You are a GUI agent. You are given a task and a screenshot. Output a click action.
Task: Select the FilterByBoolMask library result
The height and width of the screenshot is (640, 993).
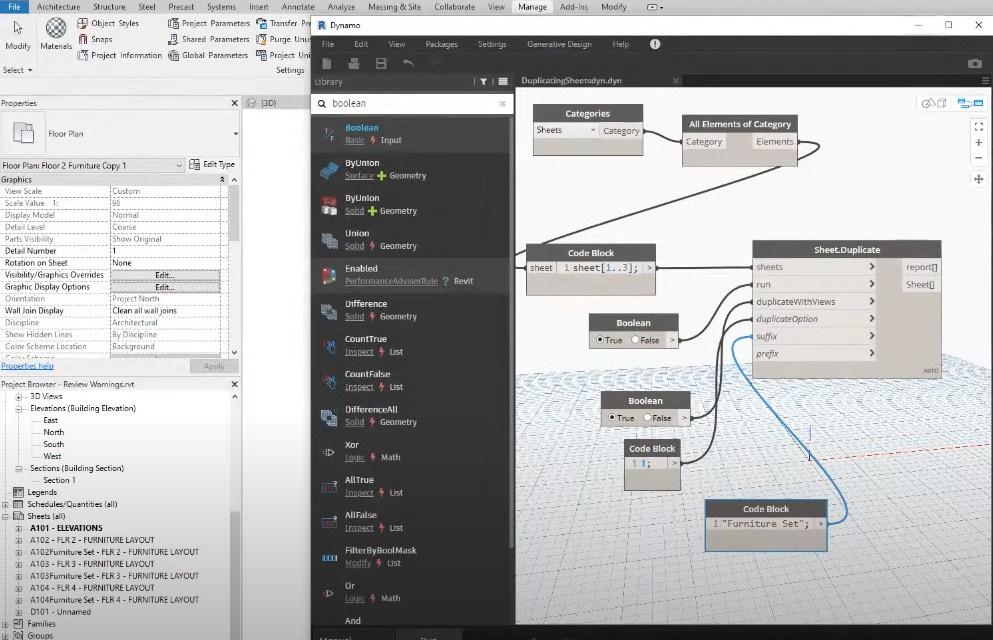[x=410, y=556]
